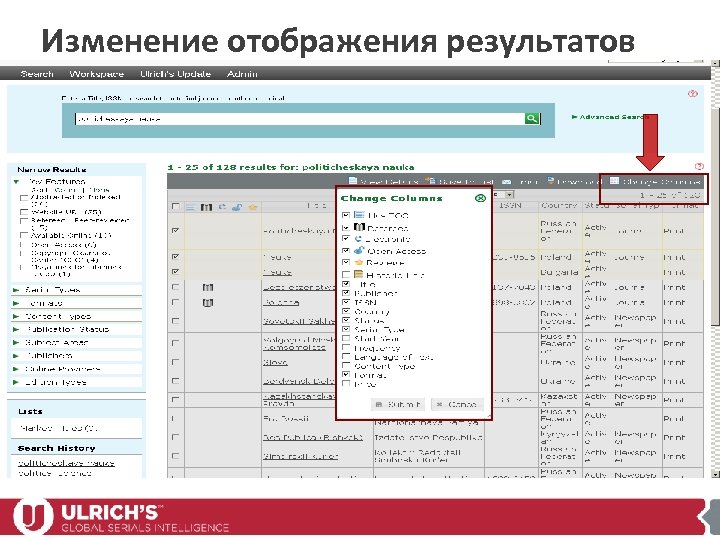
Task: Open the Search menu
Action: pos(37,74)
